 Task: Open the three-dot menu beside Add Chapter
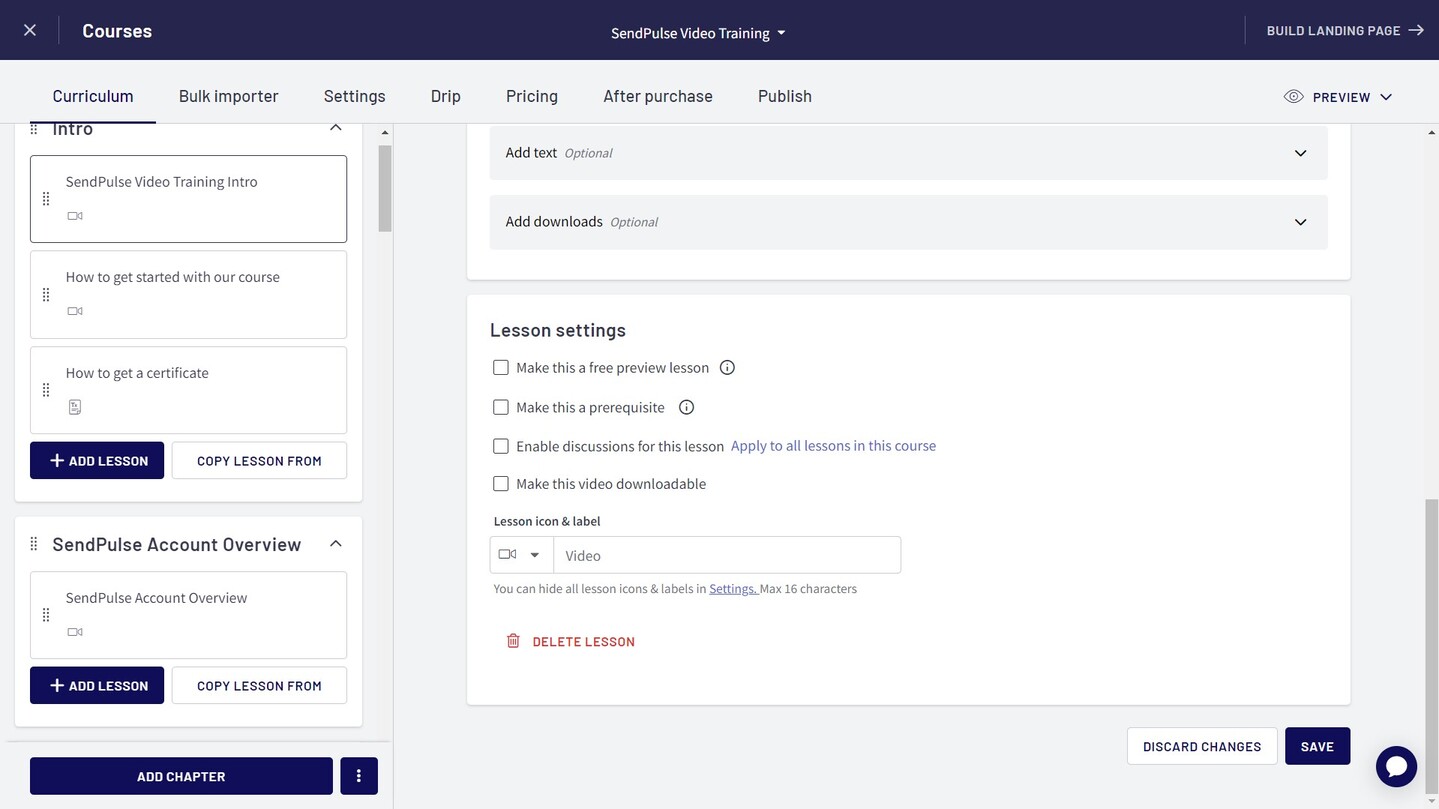[x=357, y=775]
